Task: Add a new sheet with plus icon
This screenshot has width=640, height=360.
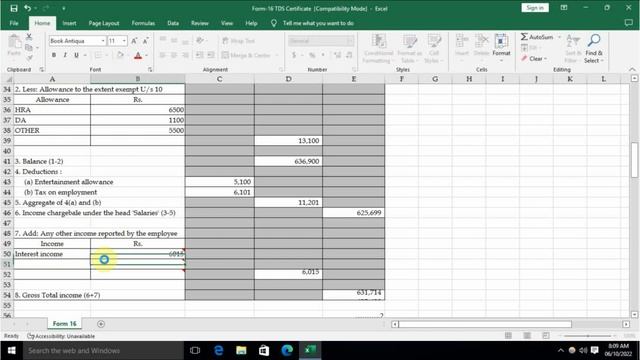Action: coord(101,324)
